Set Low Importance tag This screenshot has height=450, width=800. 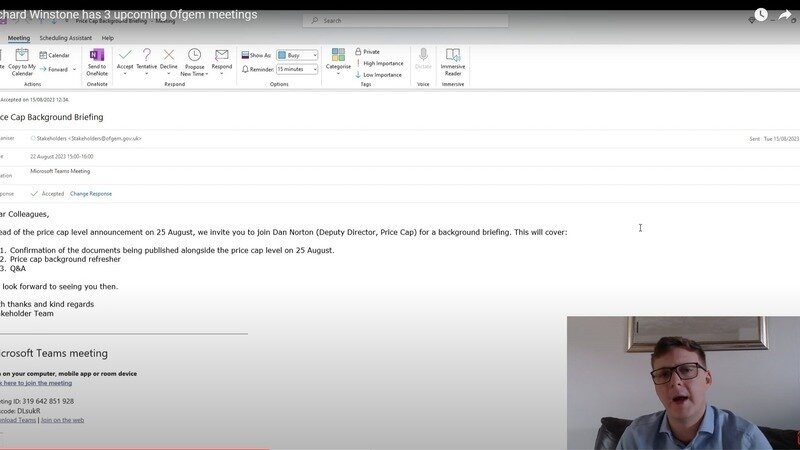[379, 74]
